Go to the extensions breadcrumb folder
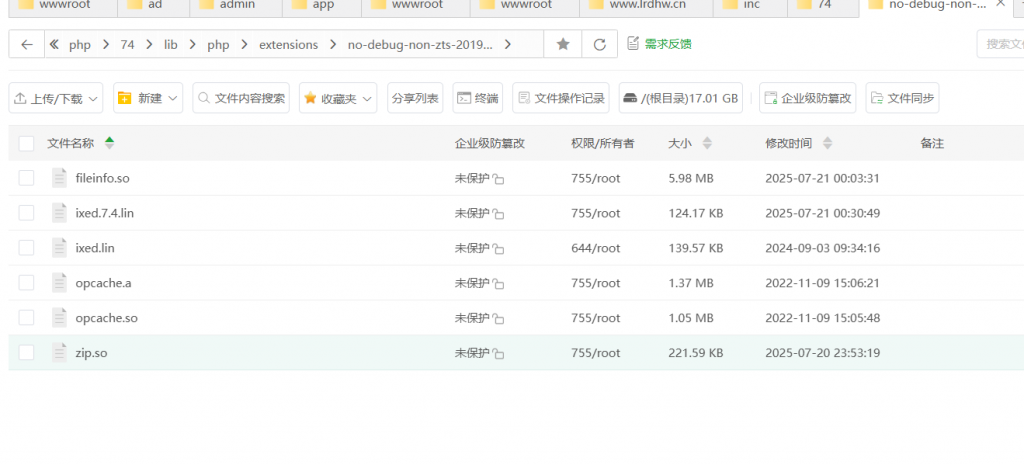The height and width of the screenshot is (465, 1024). (x=289, y=44)
